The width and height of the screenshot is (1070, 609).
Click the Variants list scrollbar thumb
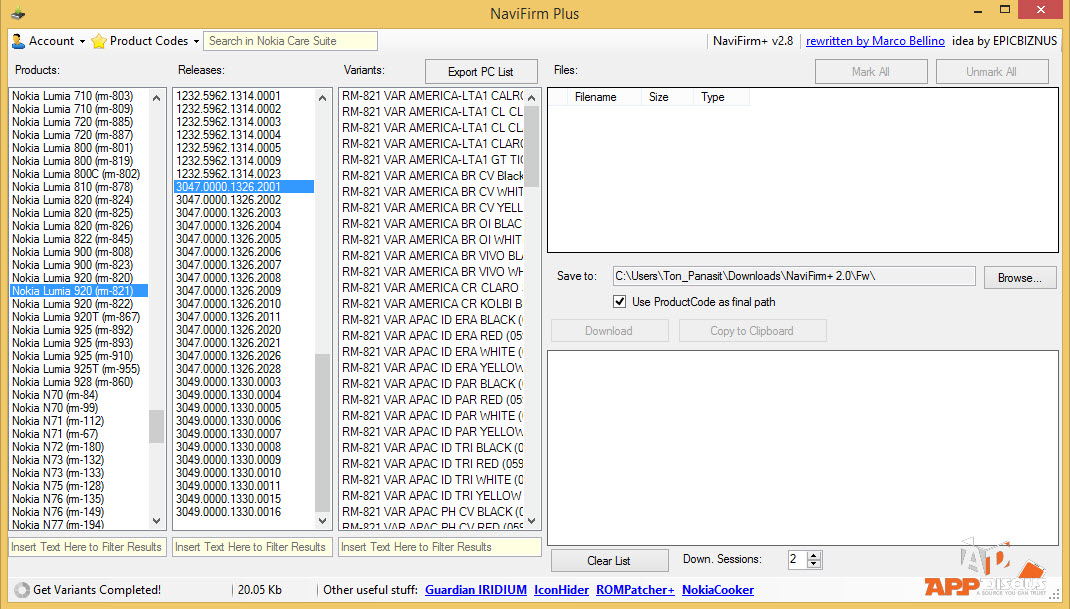point(532,146)
